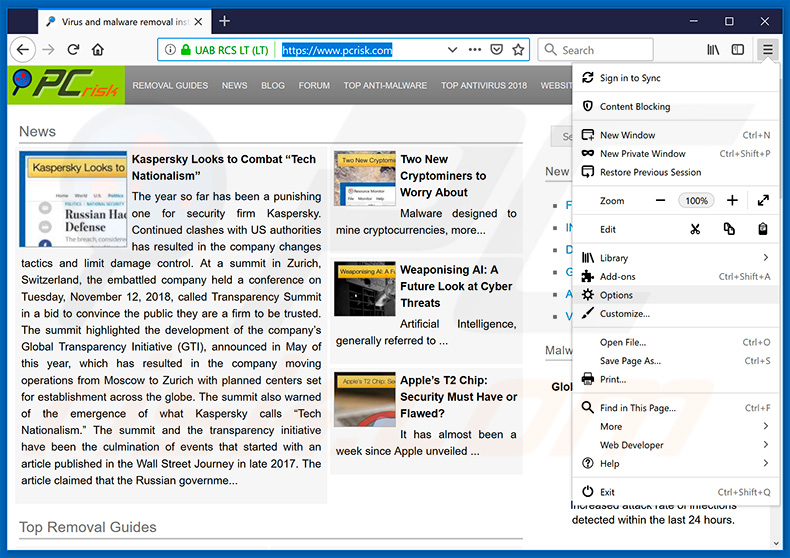Choose Save Page As...
The width and height of the screenshot is (790, 558).
pyautogui.click(x=675, y=361)
